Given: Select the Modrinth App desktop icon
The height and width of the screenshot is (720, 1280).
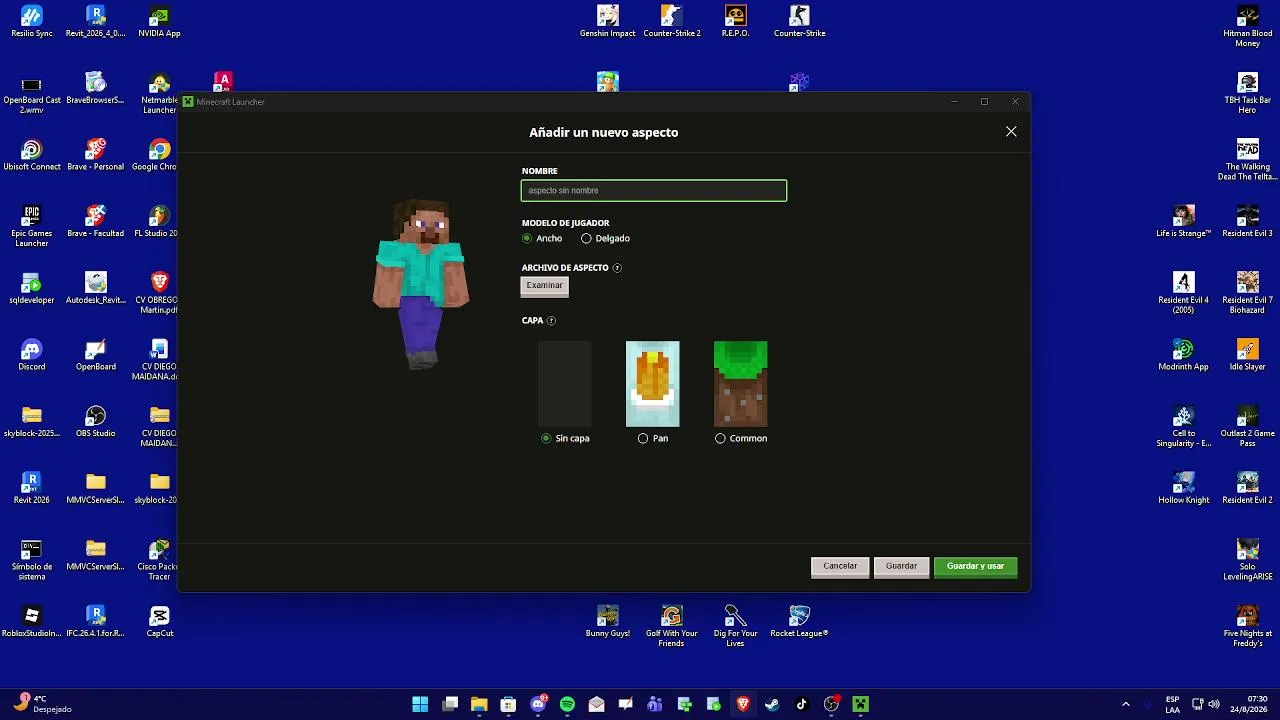Looking at the screenshot, I should [x=1184, y=355].
